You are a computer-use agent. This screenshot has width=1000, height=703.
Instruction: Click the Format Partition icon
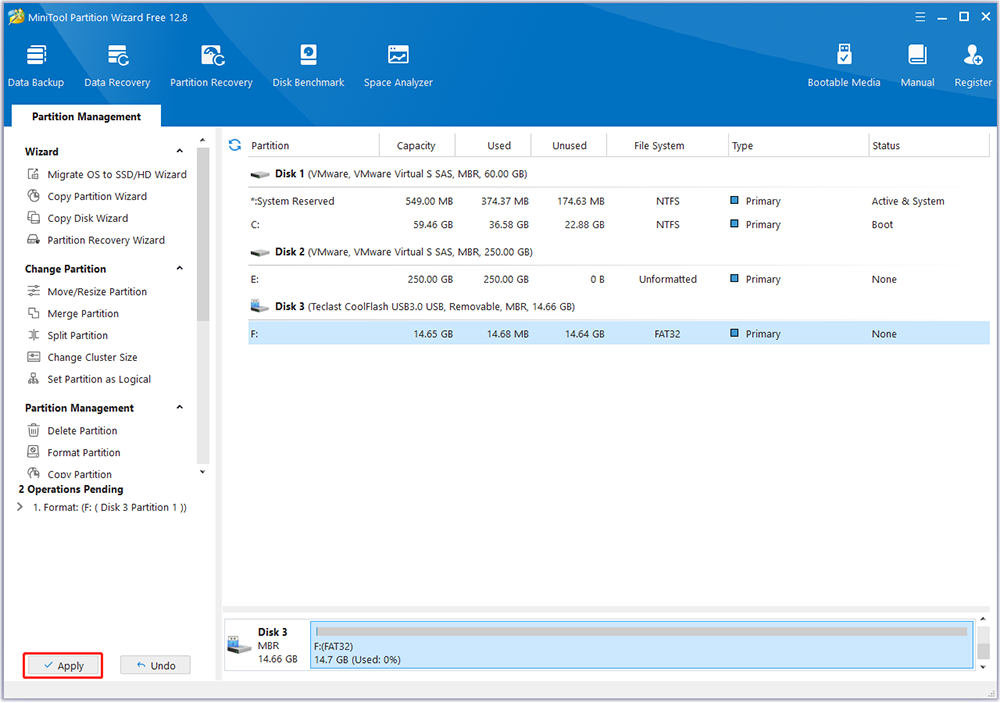click(x=33, y=452)
